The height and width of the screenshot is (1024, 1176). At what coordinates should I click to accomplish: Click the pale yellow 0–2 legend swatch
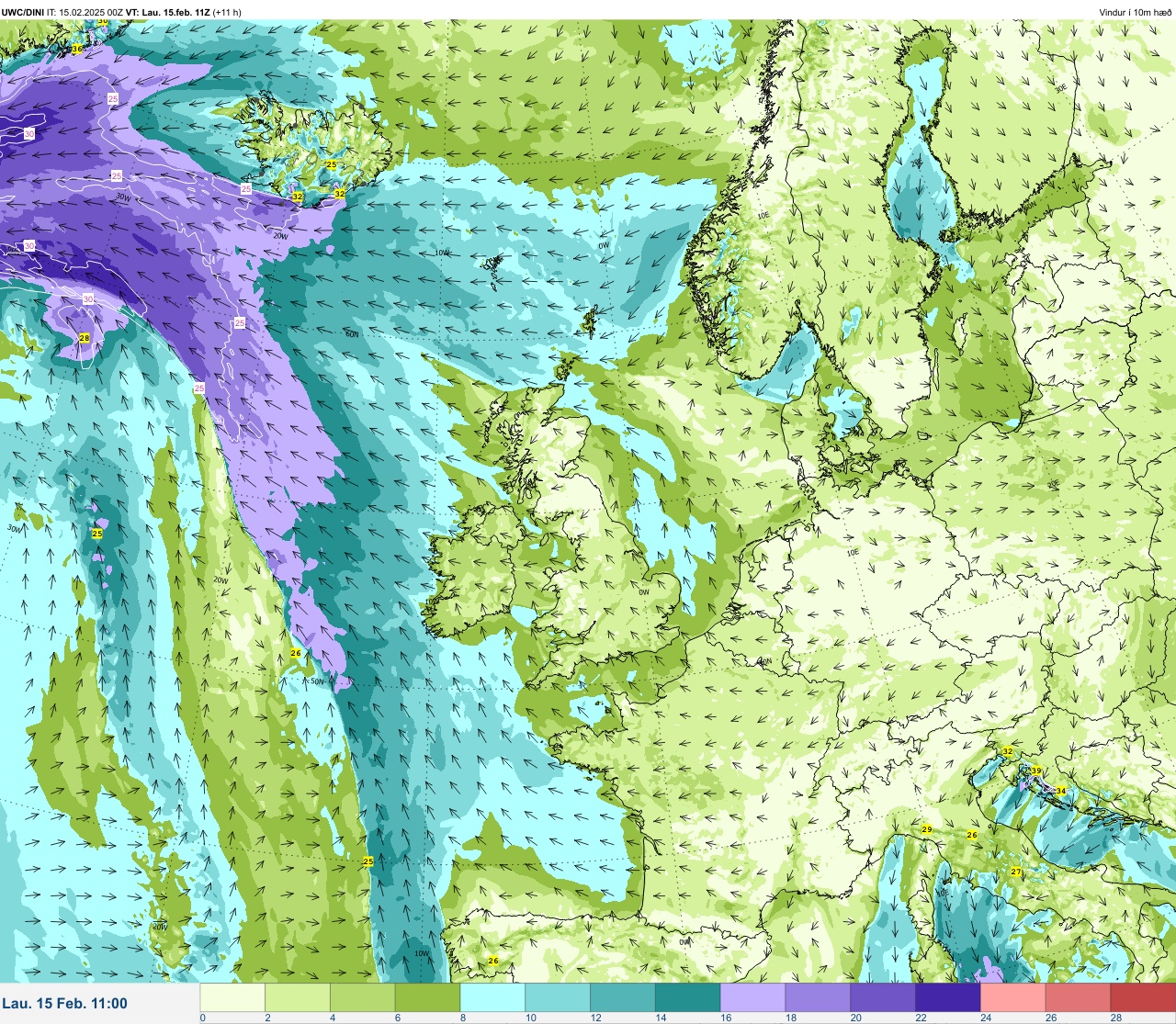(x=232, y=997)
